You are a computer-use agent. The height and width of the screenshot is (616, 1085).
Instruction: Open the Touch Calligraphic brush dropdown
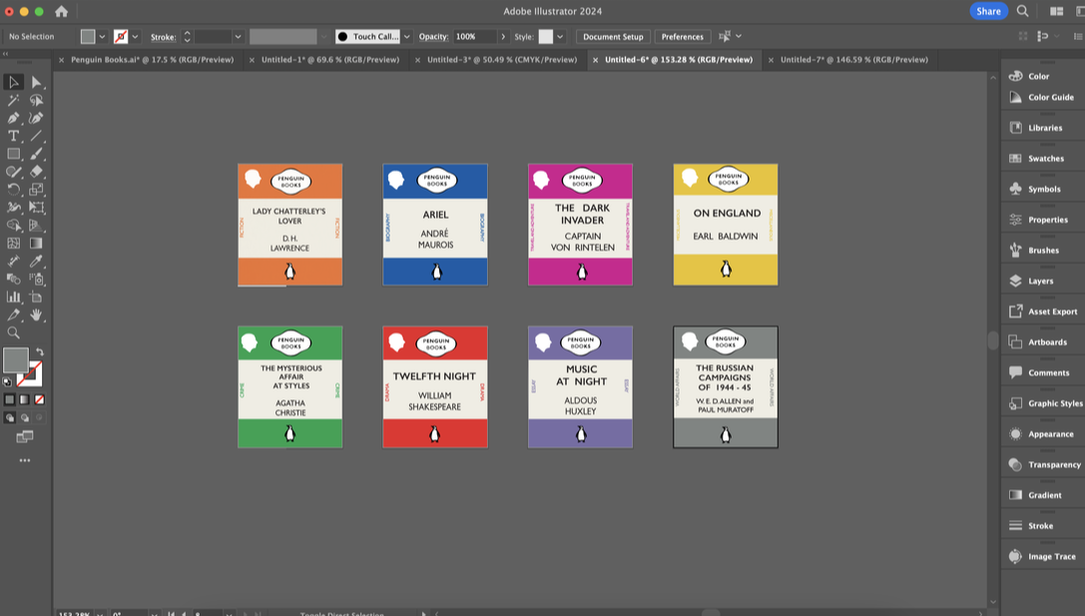coord(407,37)
